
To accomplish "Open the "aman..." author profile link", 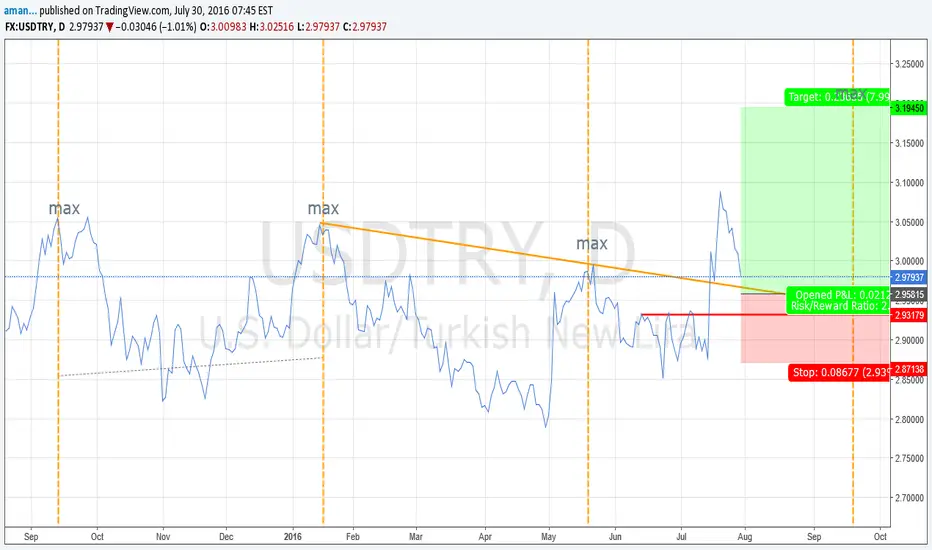I will coord(20,10).
